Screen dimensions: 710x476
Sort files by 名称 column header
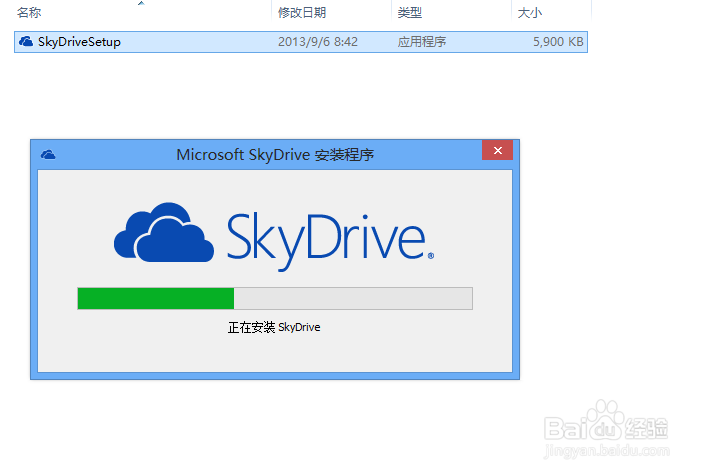pyautogui.click(x=29, y=13)
